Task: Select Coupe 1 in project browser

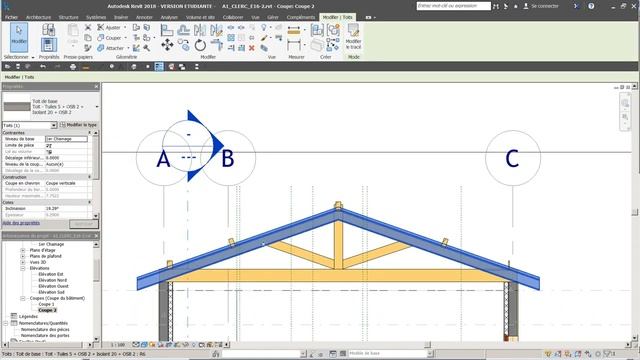Action: click(x=46, y=304)
